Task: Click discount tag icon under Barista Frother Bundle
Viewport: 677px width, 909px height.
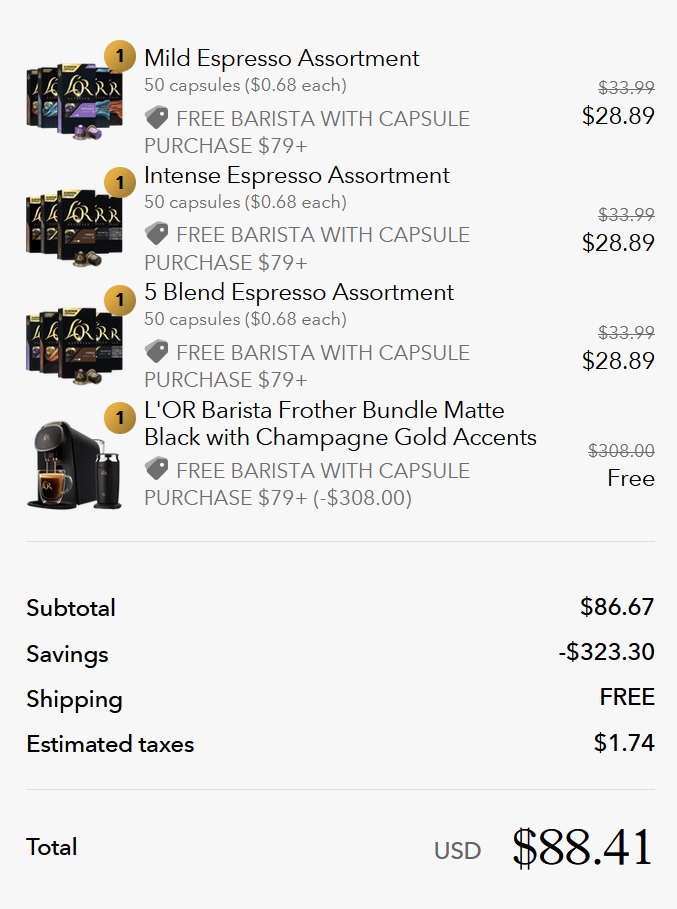Action: [x=157, y=470]
